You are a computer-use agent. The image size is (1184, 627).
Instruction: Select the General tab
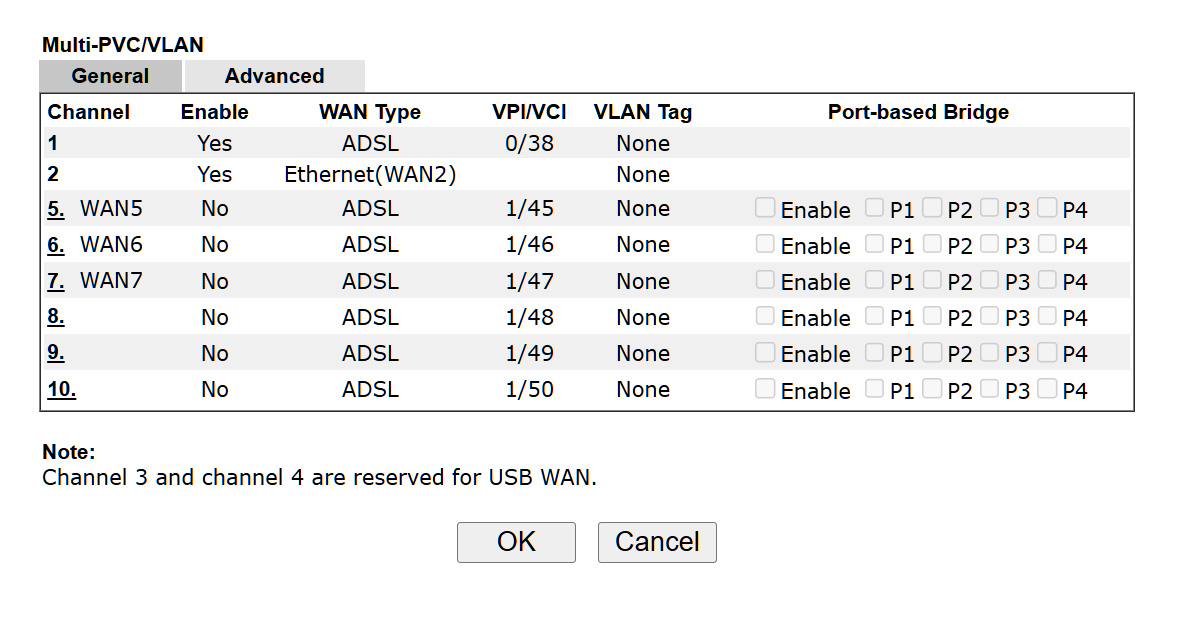[110, 76]
